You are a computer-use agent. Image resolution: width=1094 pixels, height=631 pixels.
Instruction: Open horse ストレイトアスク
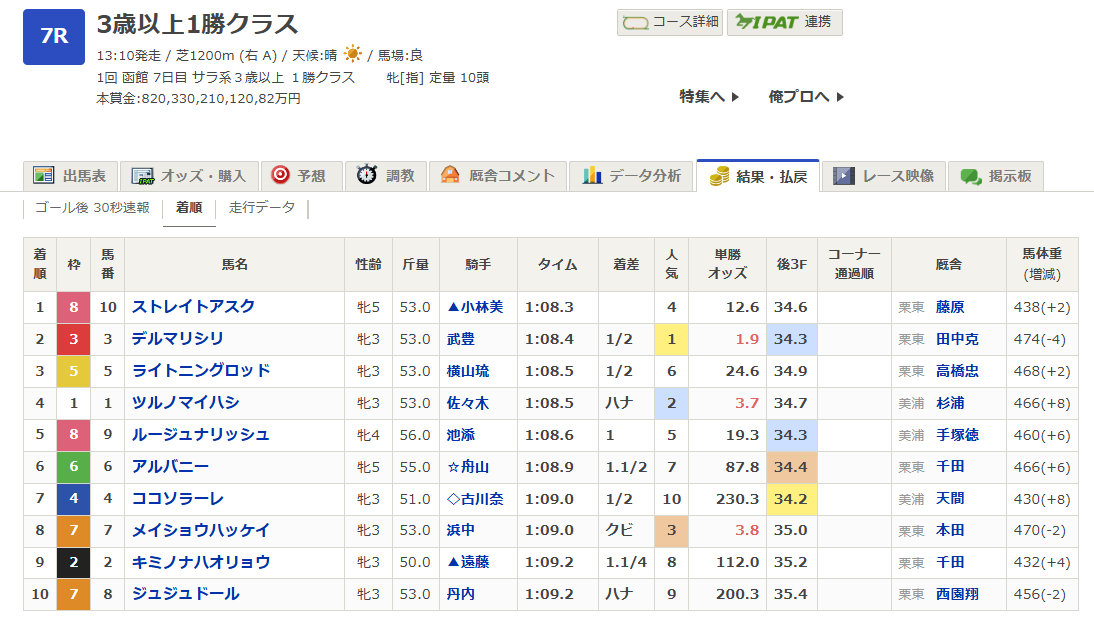click(x=193, y=306)
